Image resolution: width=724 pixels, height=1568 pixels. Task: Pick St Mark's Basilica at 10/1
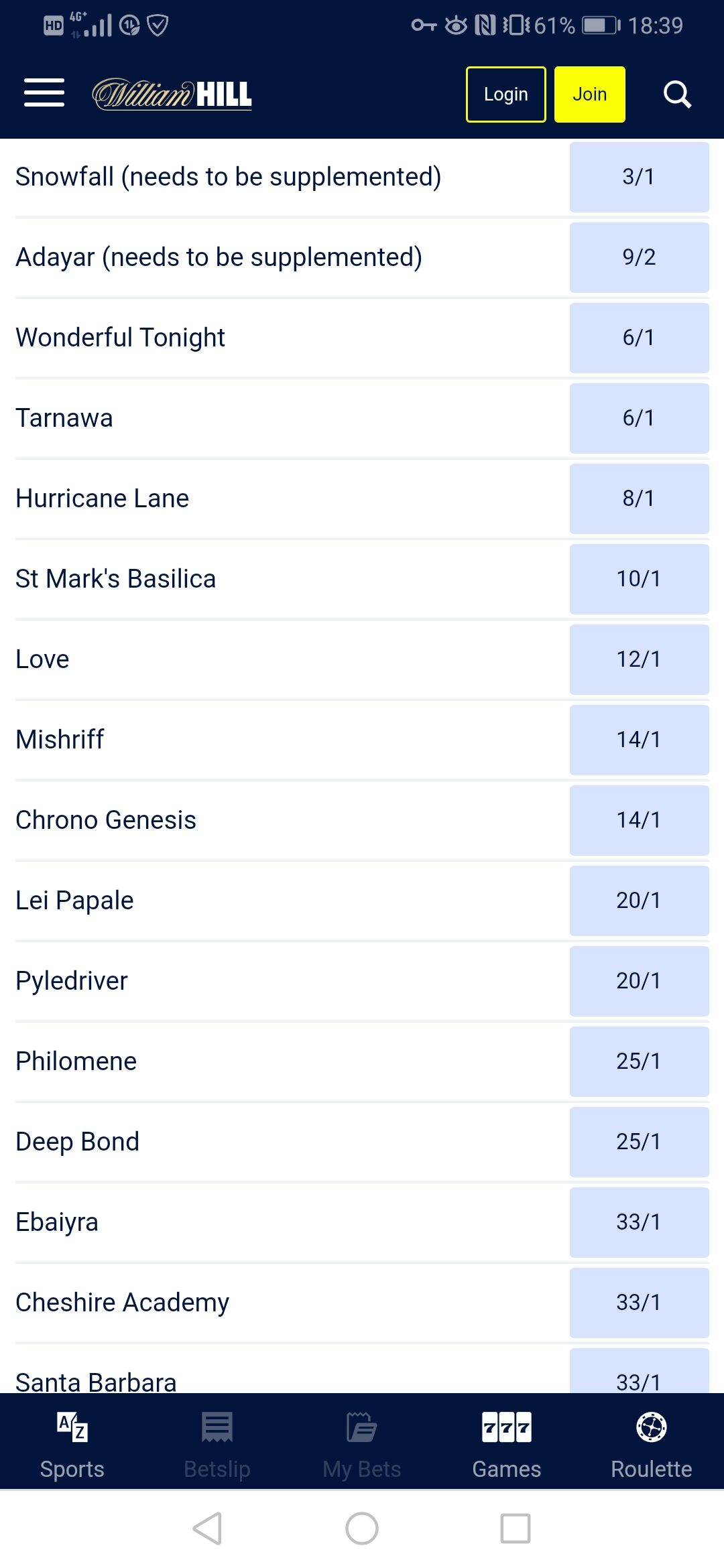(x=639, y=579)
